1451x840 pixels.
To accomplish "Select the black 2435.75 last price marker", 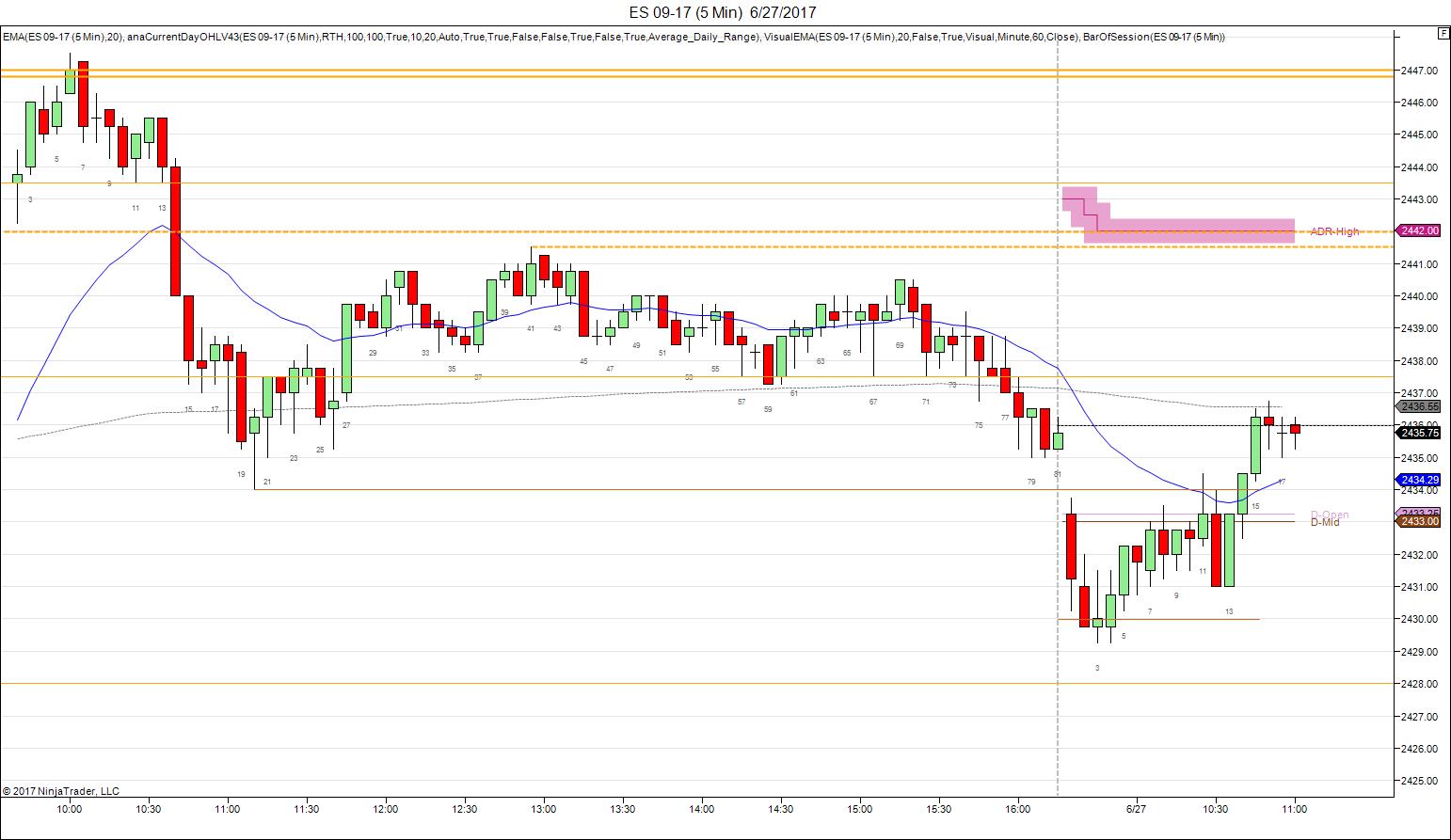I will 1419,433.
